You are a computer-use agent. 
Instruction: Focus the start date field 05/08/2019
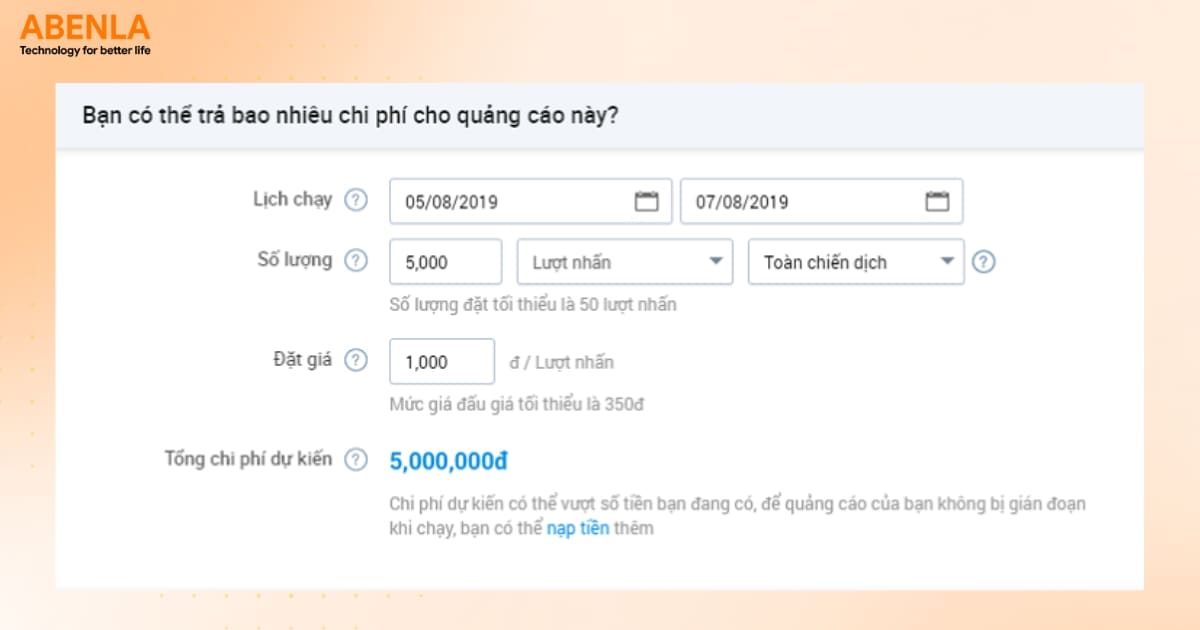tap(530, 201)
